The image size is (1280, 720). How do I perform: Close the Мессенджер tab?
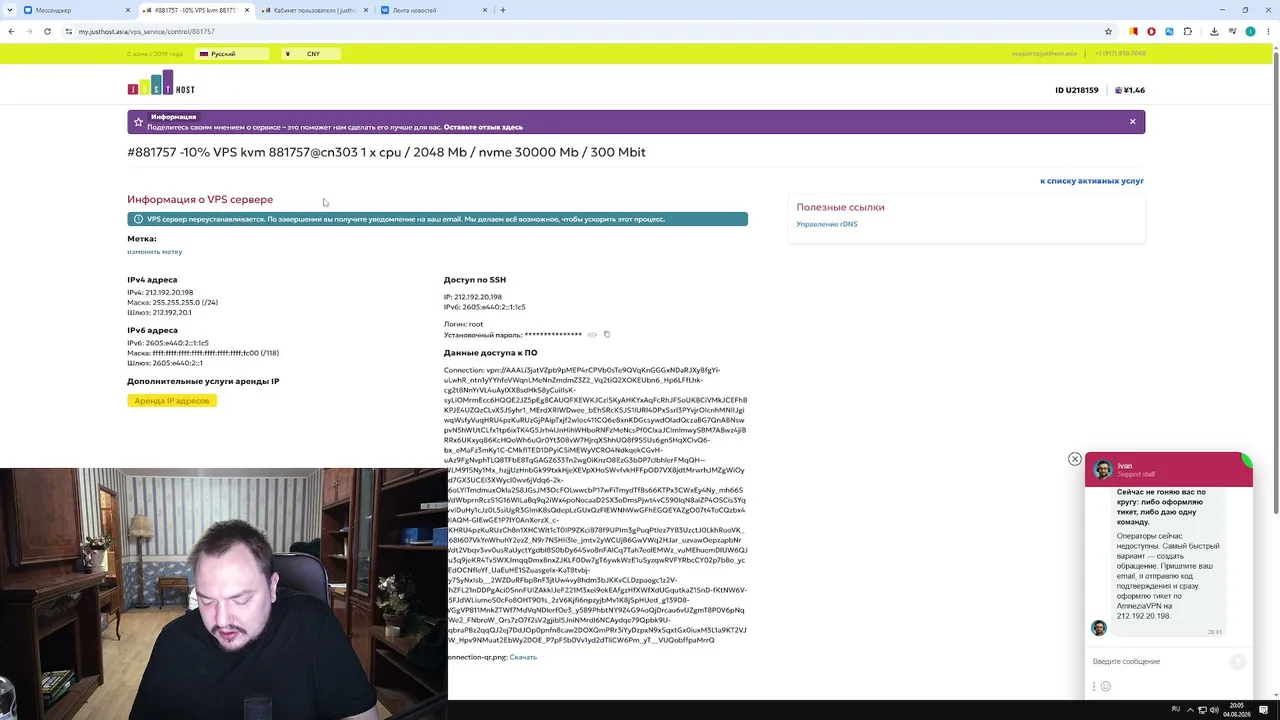[128, 10]
